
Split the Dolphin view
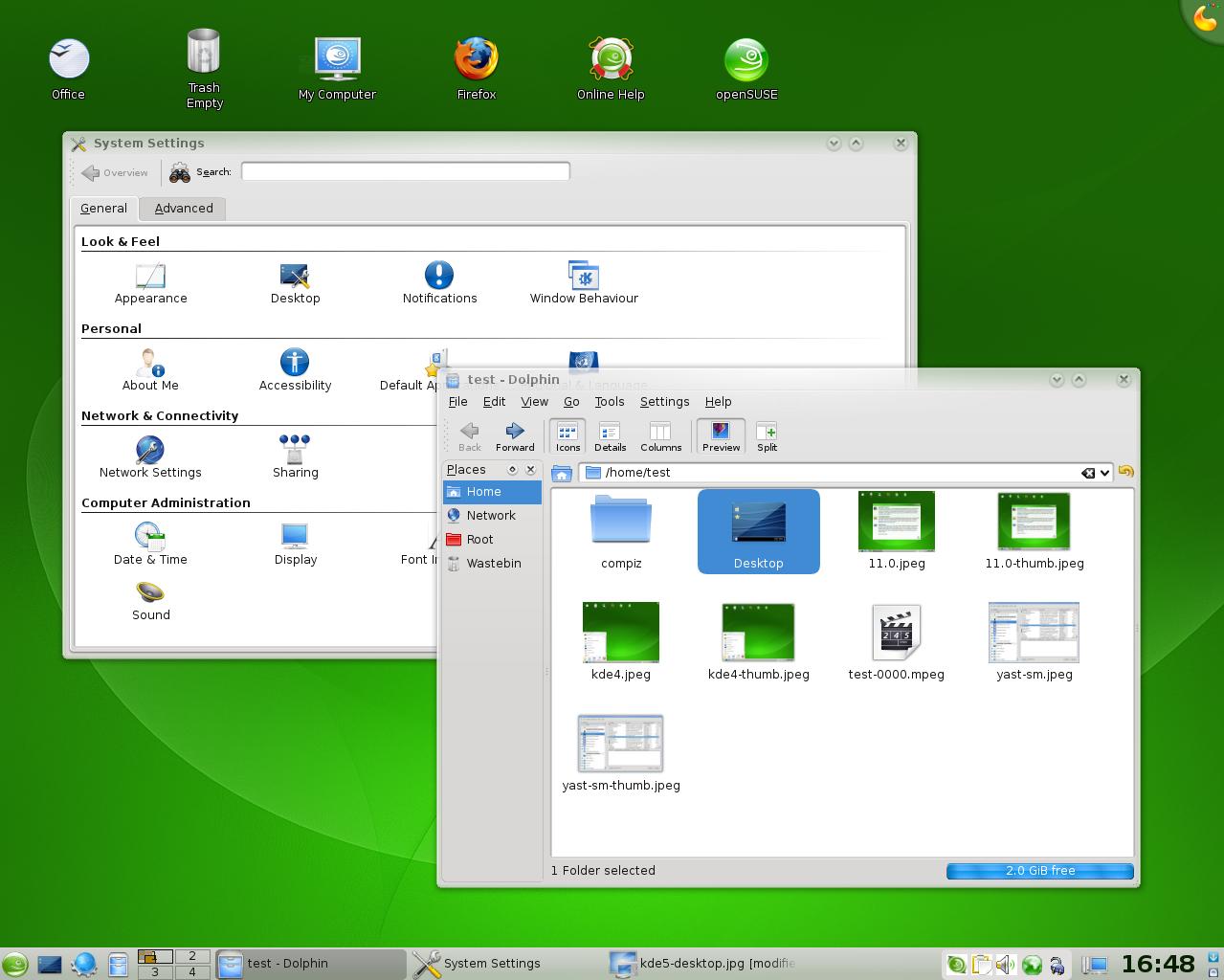766,435
